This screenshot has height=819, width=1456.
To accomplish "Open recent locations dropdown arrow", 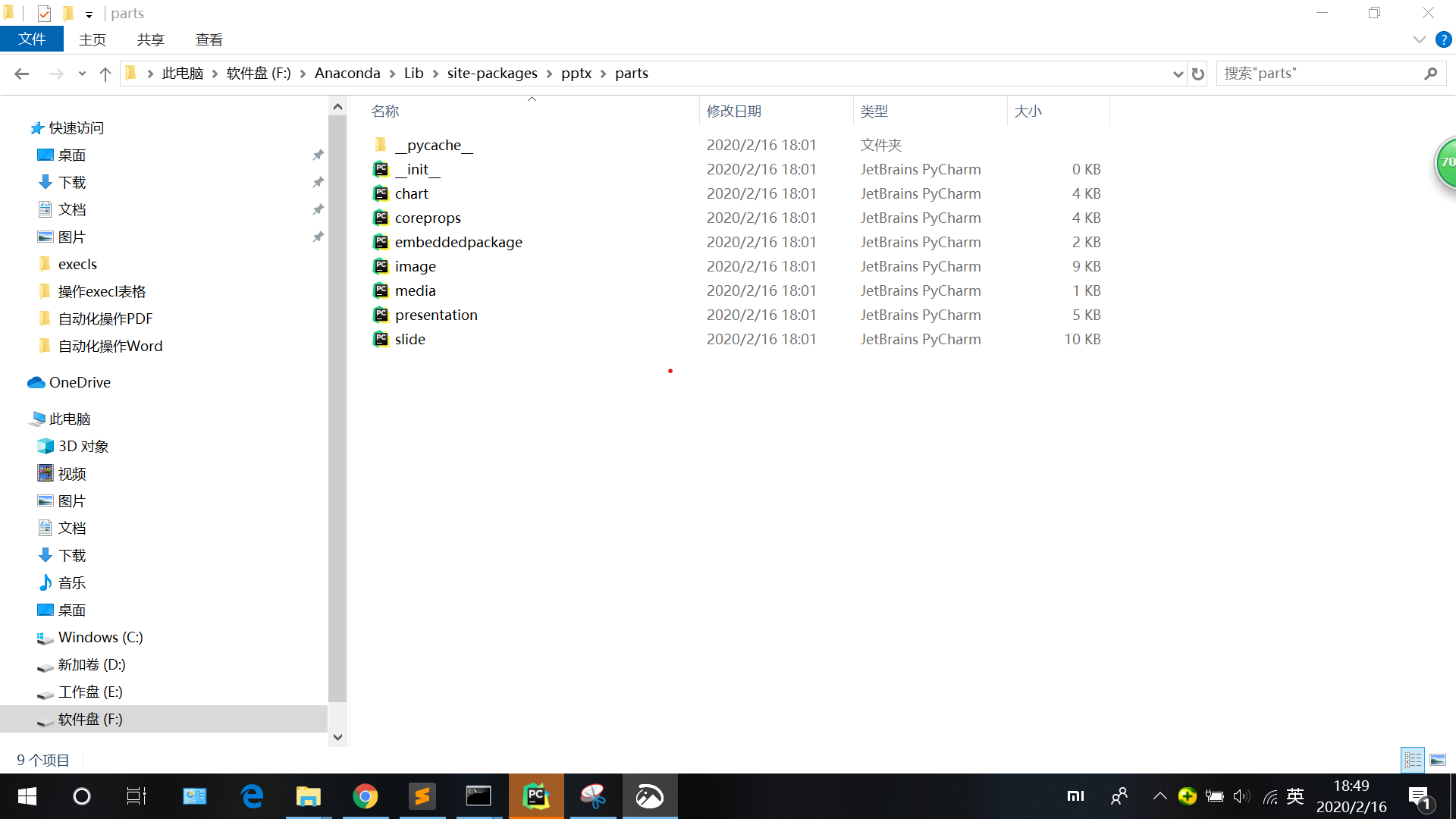I will (82, 74).
